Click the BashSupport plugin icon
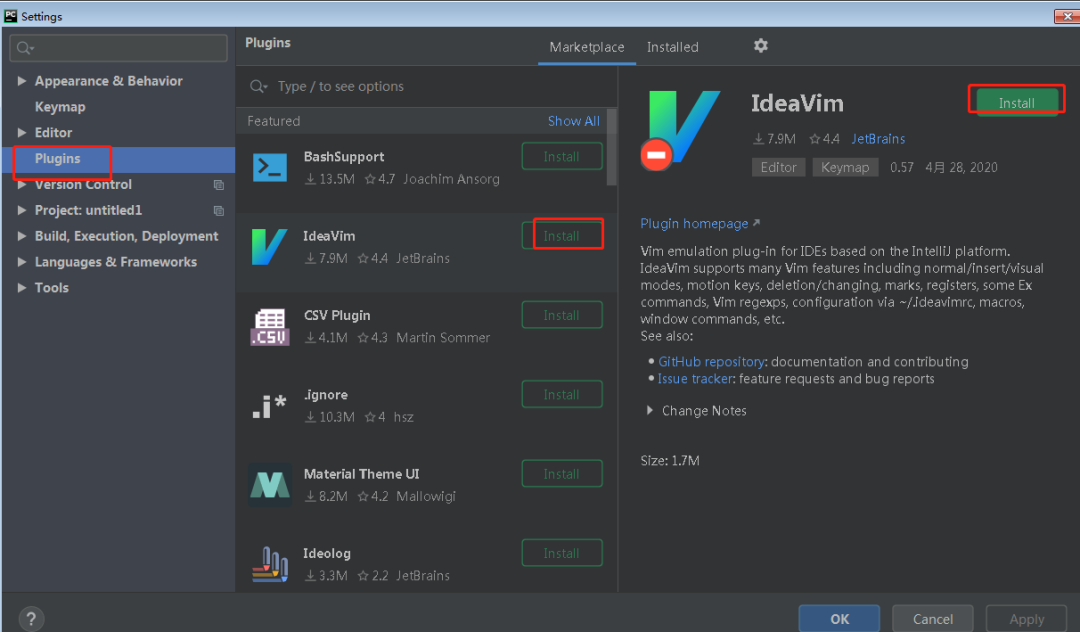Viewport: 1080px width, 632px height. [x=270, y=163]
